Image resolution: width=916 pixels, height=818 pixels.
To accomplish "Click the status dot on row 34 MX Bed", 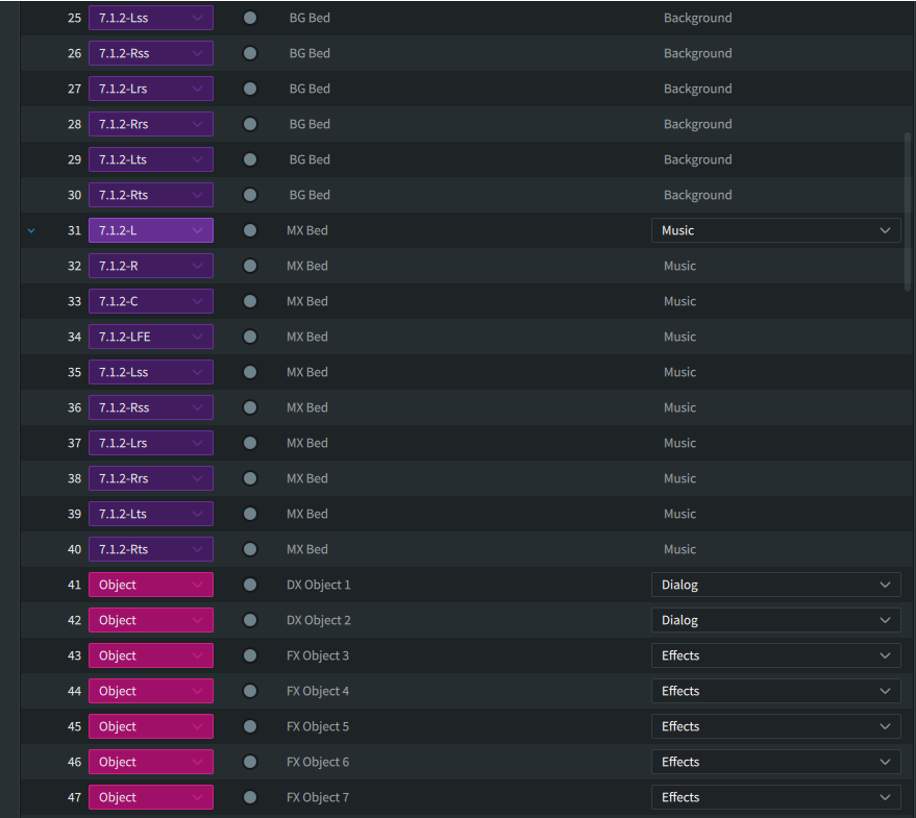I will 250,337.
